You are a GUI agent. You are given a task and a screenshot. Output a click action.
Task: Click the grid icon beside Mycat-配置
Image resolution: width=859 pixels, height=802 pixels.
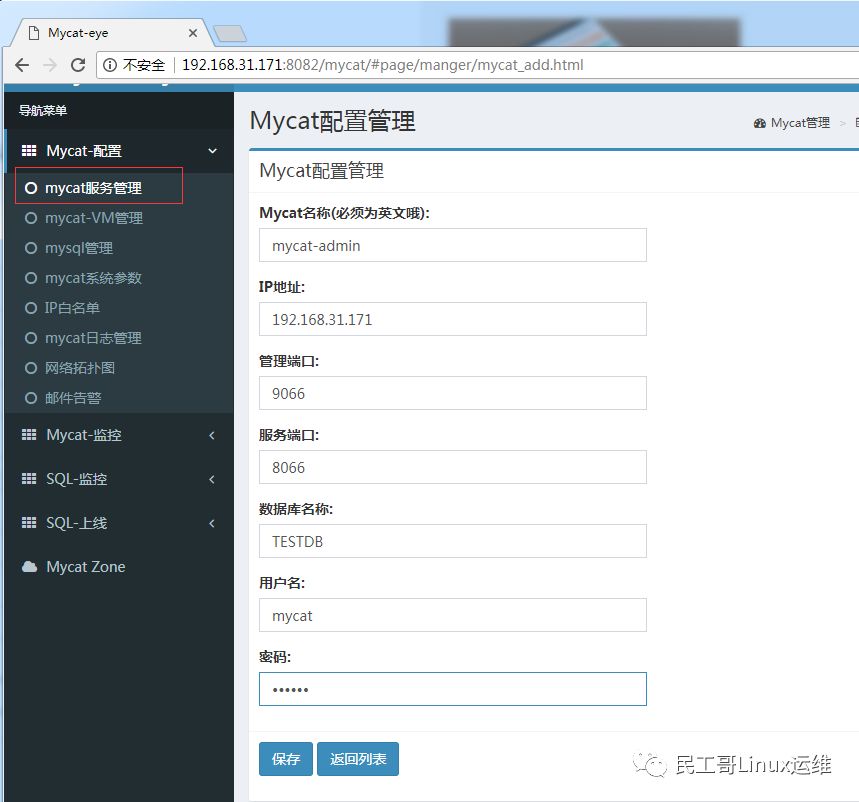[x=28, y=150]
